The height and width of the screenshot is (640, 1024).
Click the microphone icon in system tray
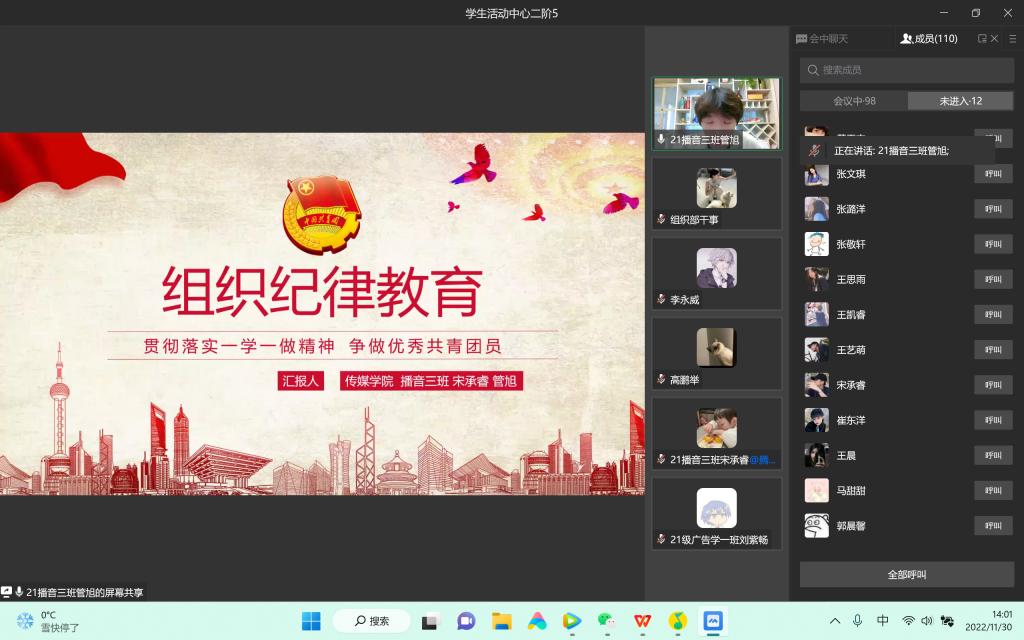(857, 621)
